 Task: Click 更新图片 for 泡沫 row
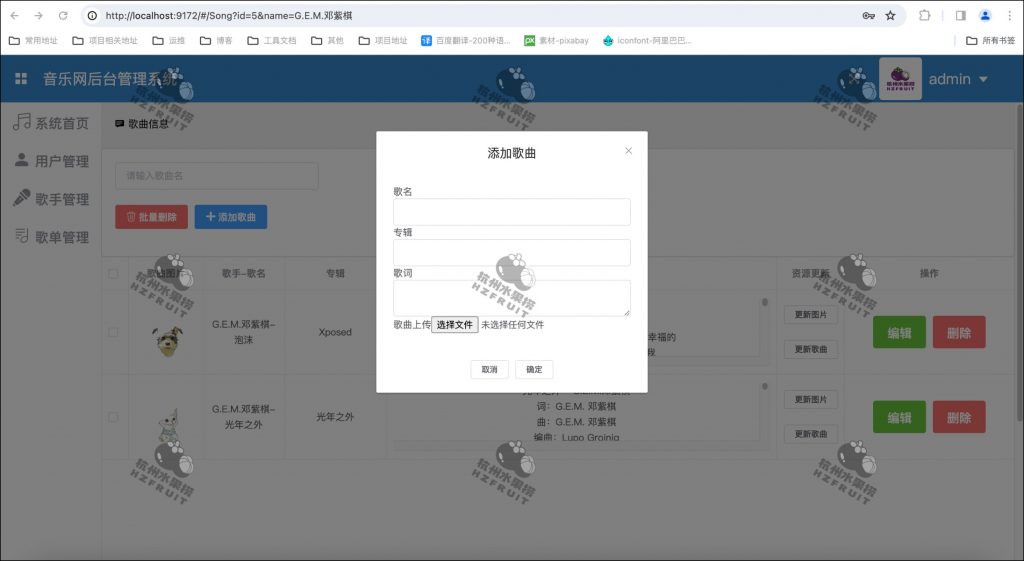click(810, 314)
